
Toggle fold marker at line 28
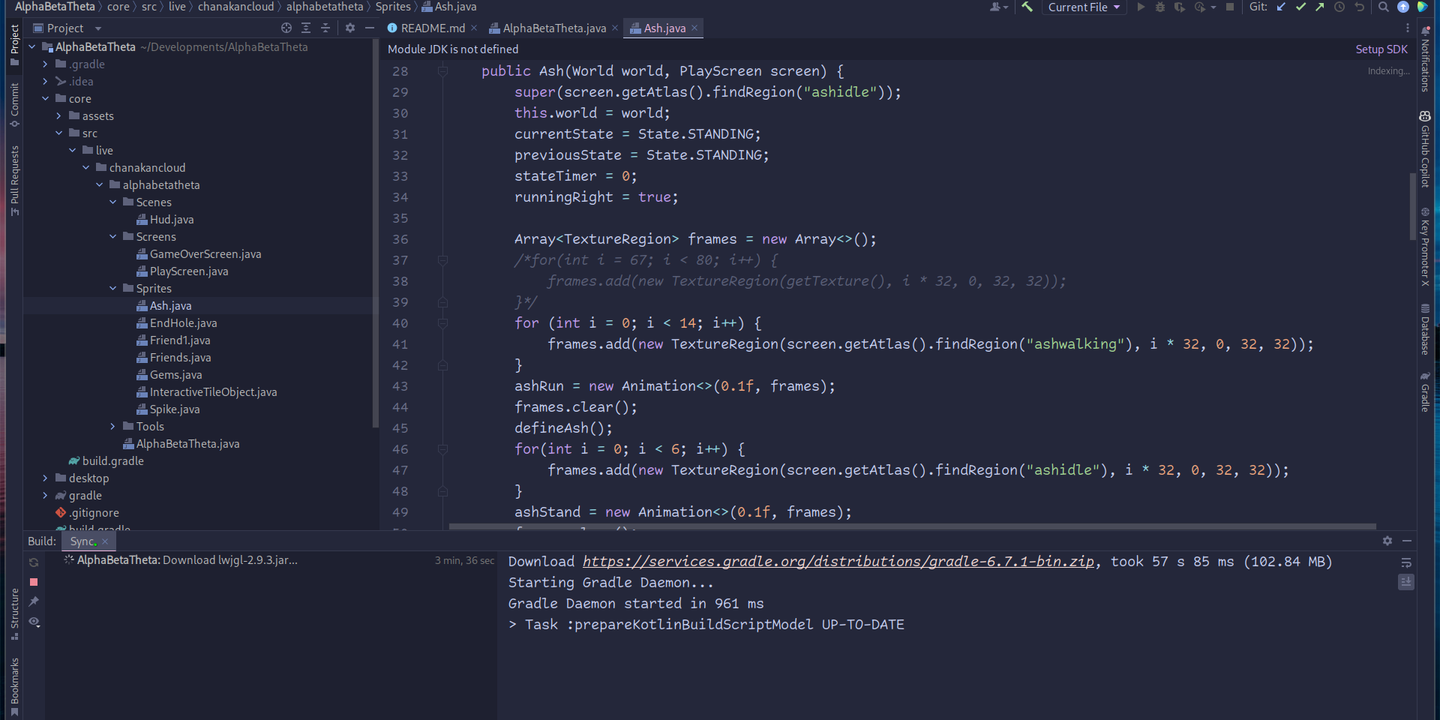pyautogui.click(x=442, y=71)
